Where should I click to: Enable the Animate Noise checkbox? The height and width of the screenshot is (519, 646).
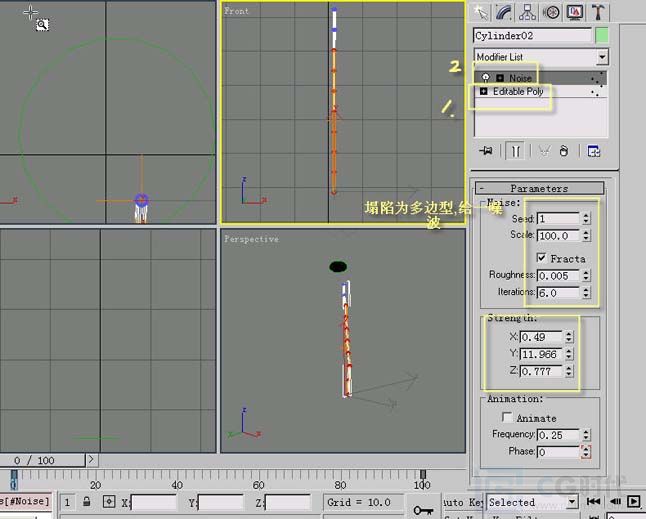point(508,417)
